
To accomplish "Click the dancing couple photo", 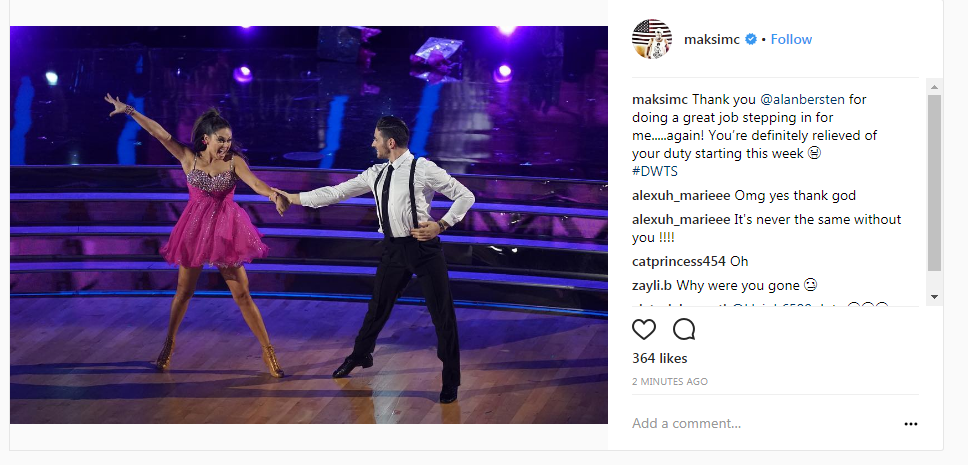I will [309, 225].
